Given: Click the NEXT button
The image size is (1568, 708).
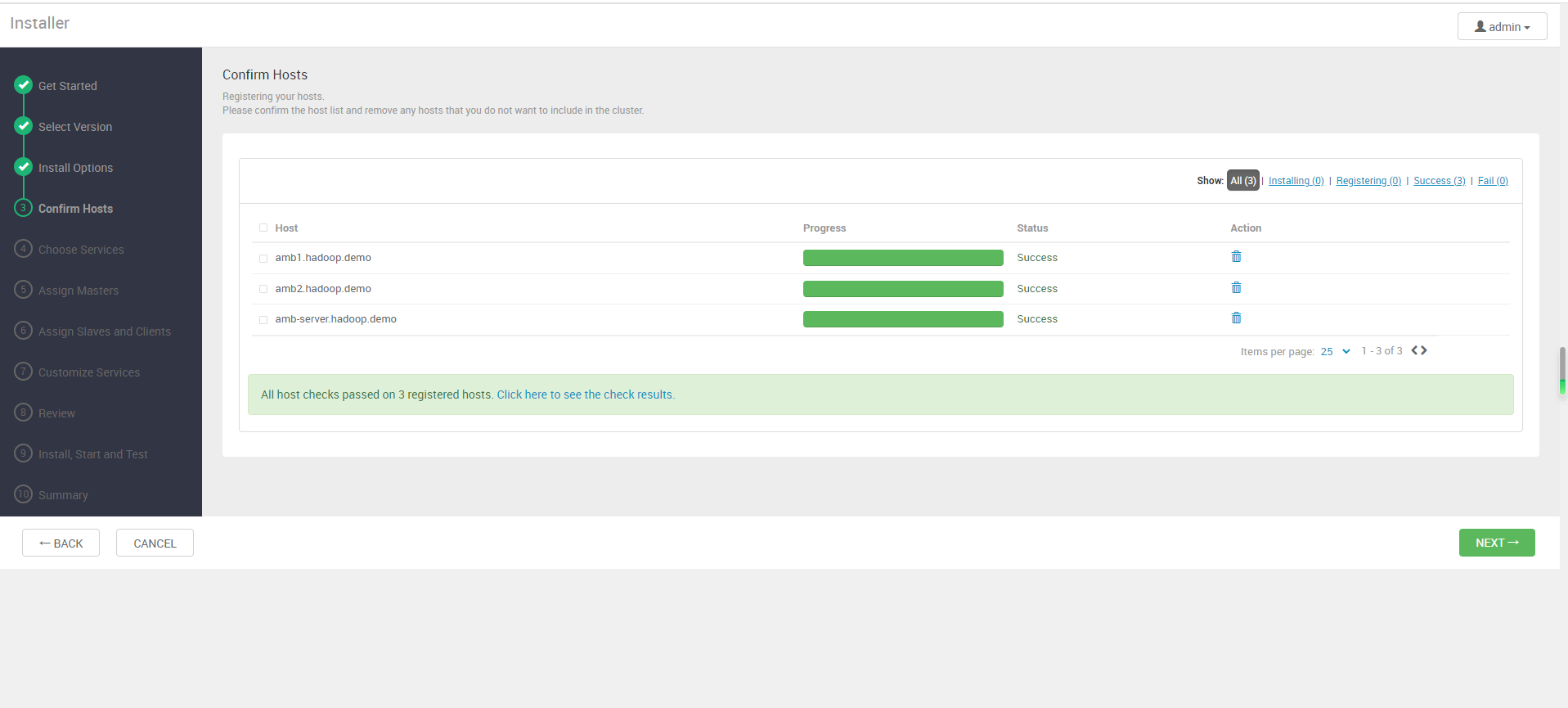Looking at the screenshot, I should [1497, 543].
